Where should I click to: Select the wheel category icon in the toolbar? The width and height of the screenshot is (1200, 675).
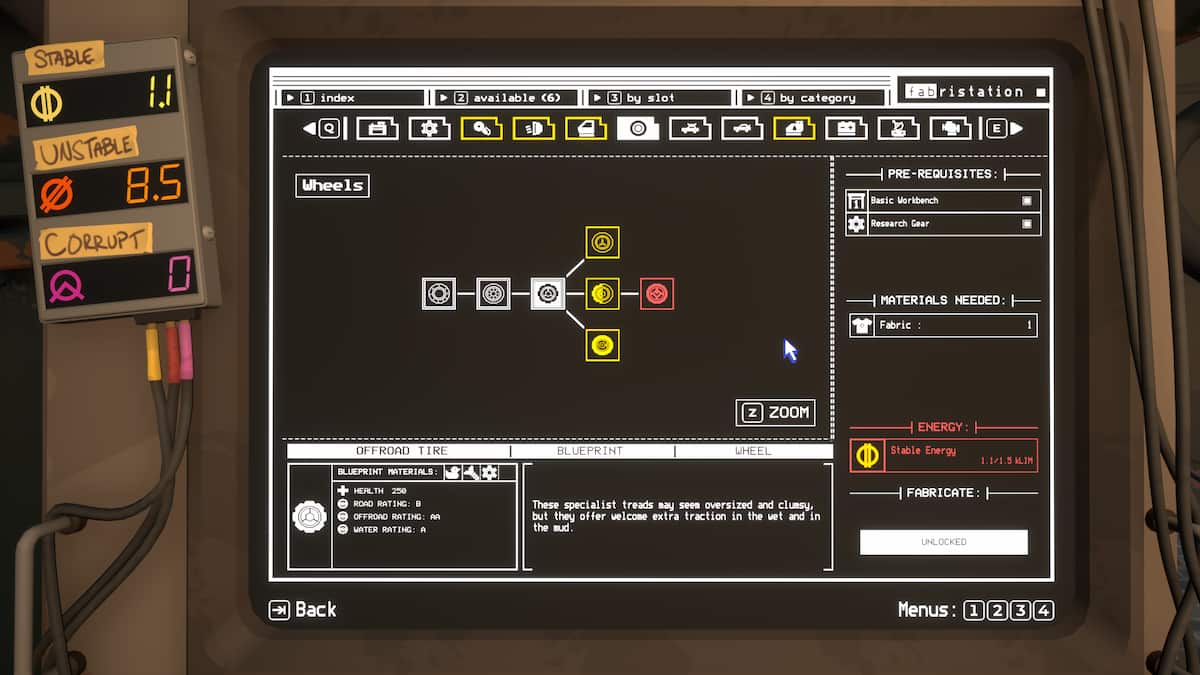tap(637, 128)
